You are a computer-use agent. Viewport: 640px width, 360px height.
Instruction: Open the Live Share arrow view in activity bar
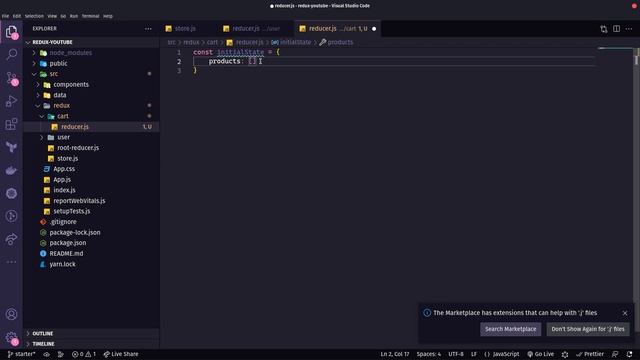(11, 239)
